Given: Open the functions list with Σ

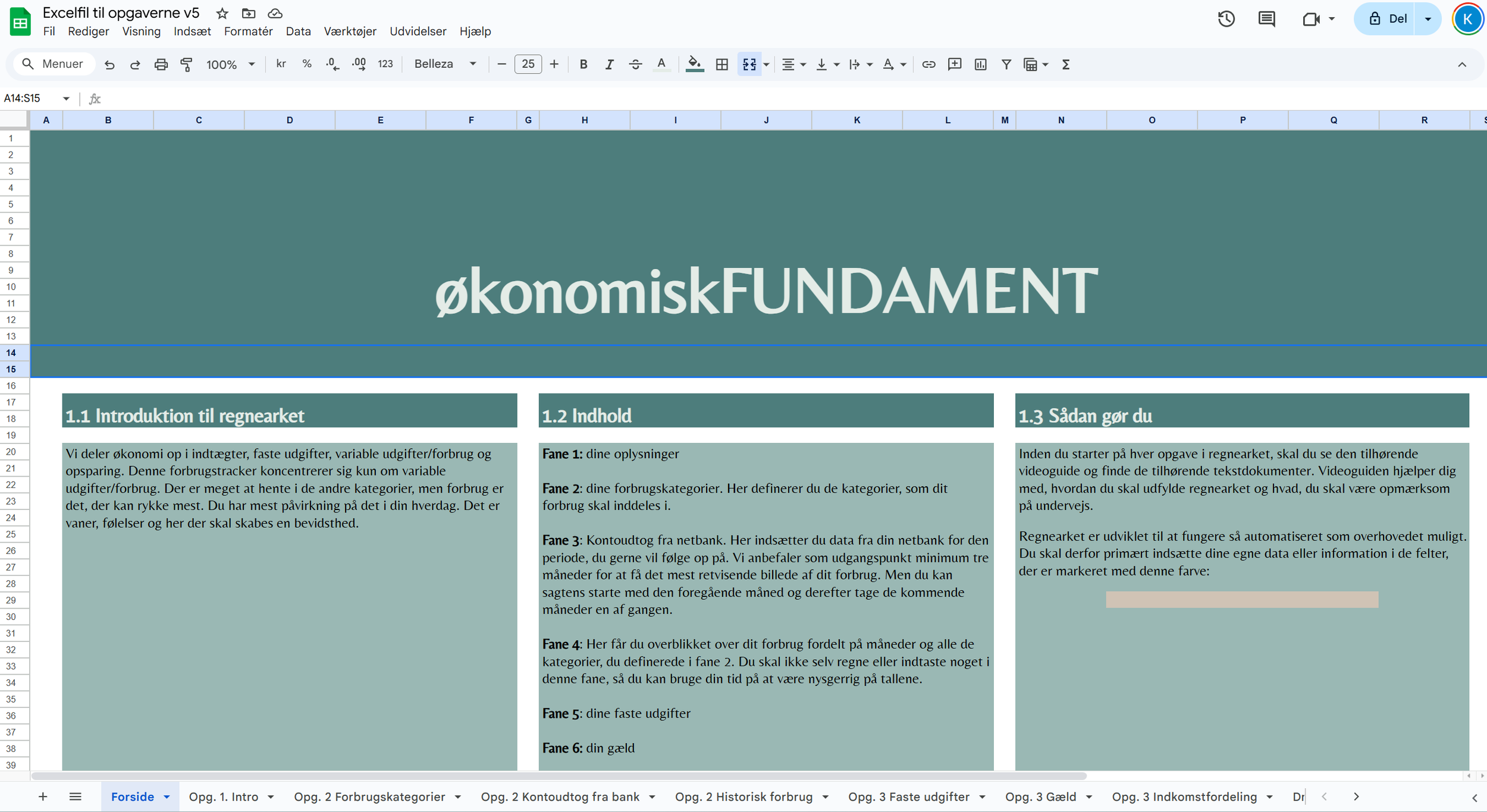Looking at the screenshot, I should coord(1065,64).
